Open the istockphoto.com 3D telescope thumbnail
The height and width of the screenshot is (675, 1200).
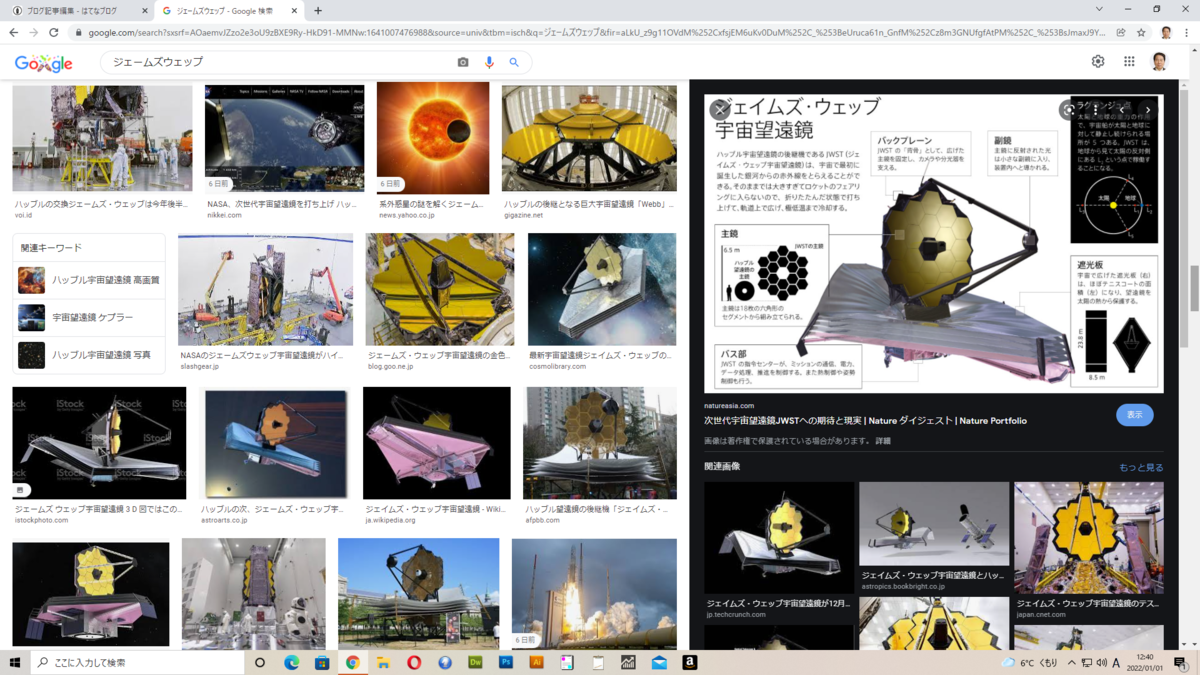pos(99,443)
